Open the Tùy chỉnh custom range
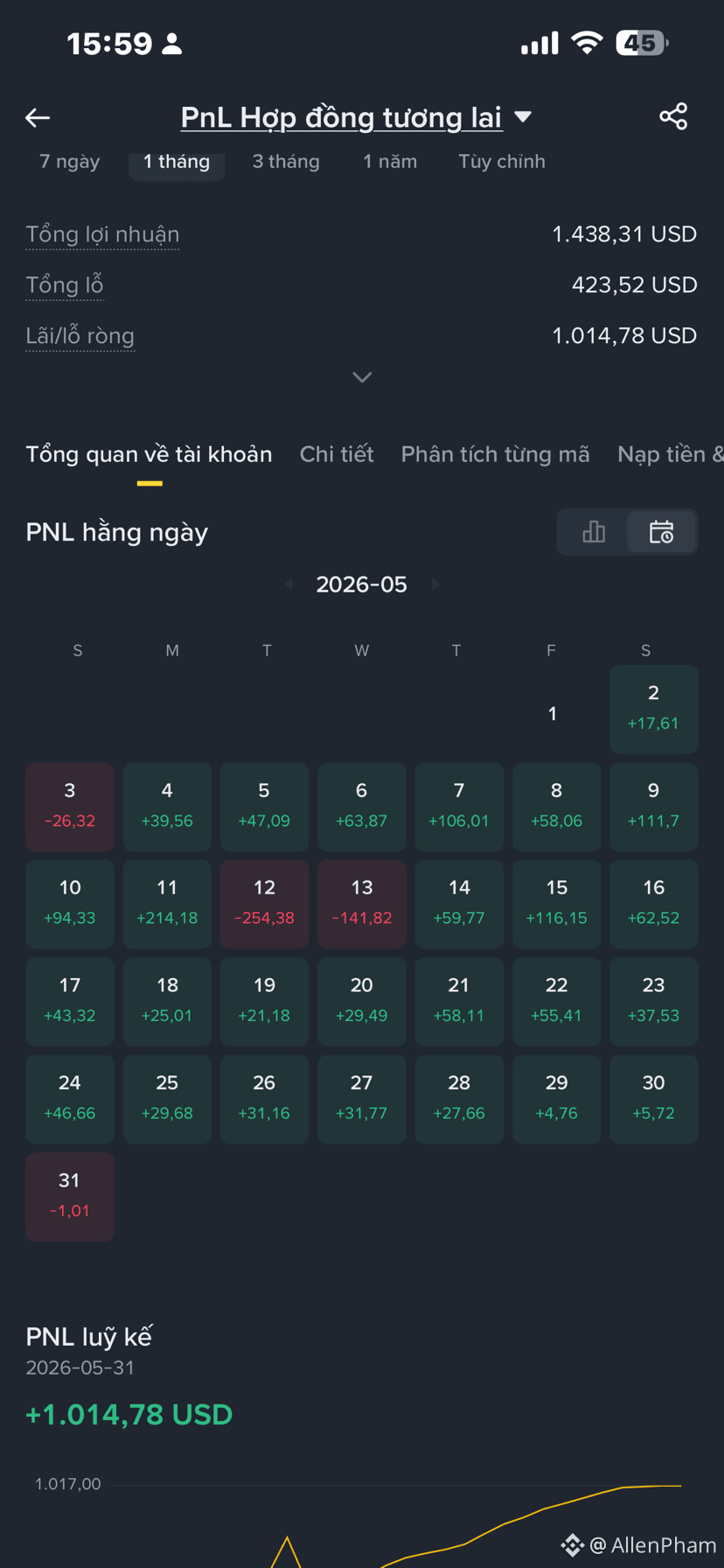The width and height of the screenshot is (724, 1568). pyautogui.click(x=502, y=162)
